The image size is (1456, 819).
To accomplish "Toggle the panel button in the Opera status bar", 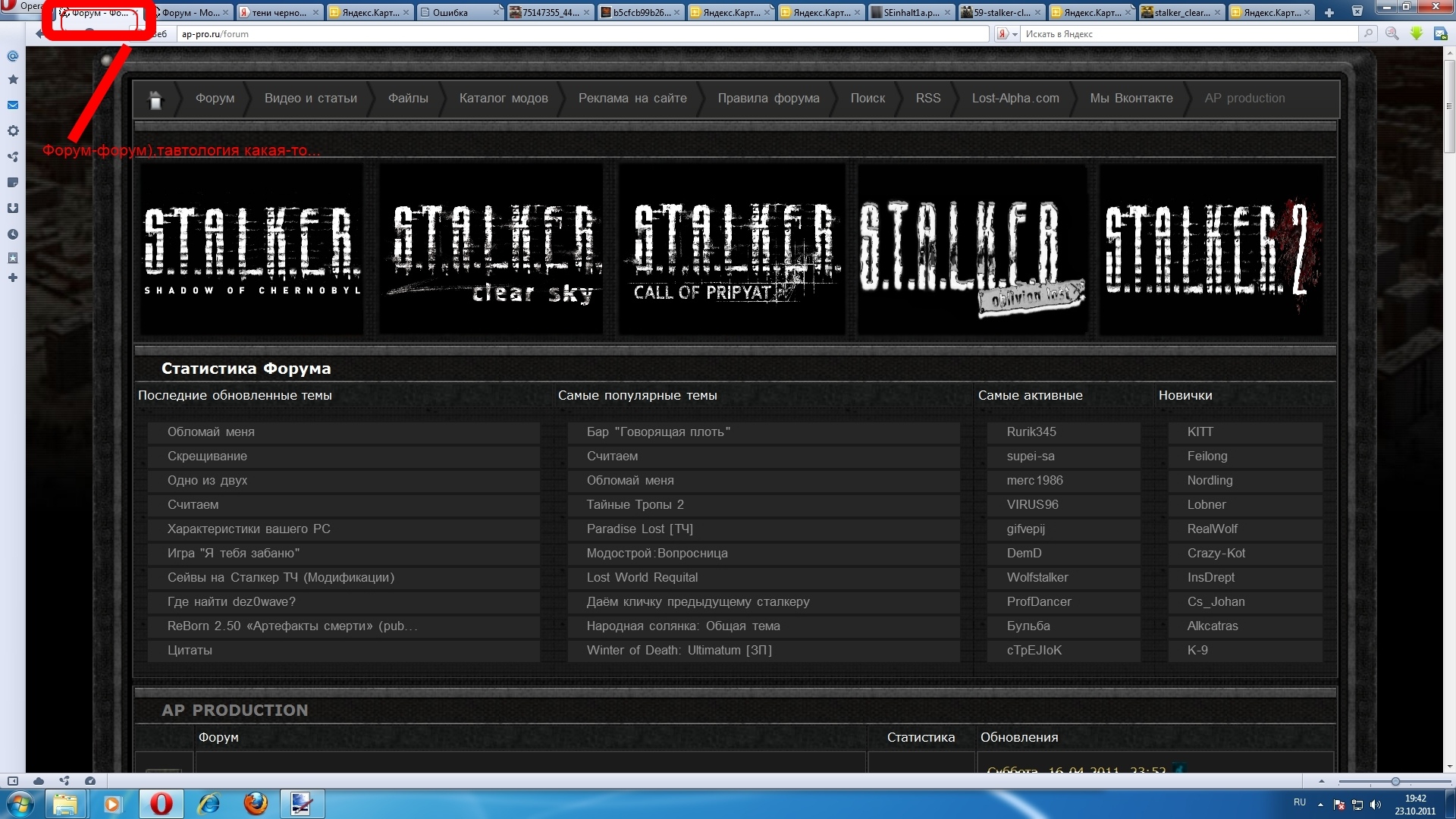I will (13, 781).
